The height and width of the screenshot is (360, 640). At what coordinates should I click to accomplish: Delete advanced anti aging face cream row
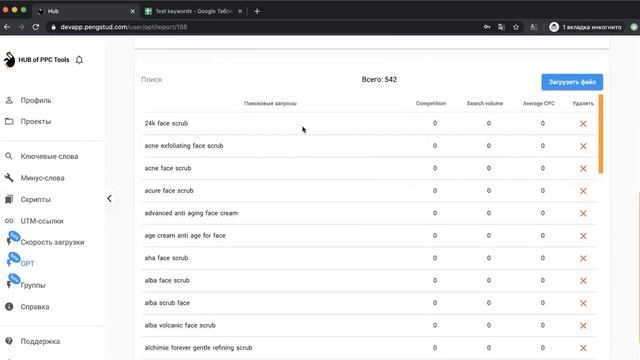(583, 213)
